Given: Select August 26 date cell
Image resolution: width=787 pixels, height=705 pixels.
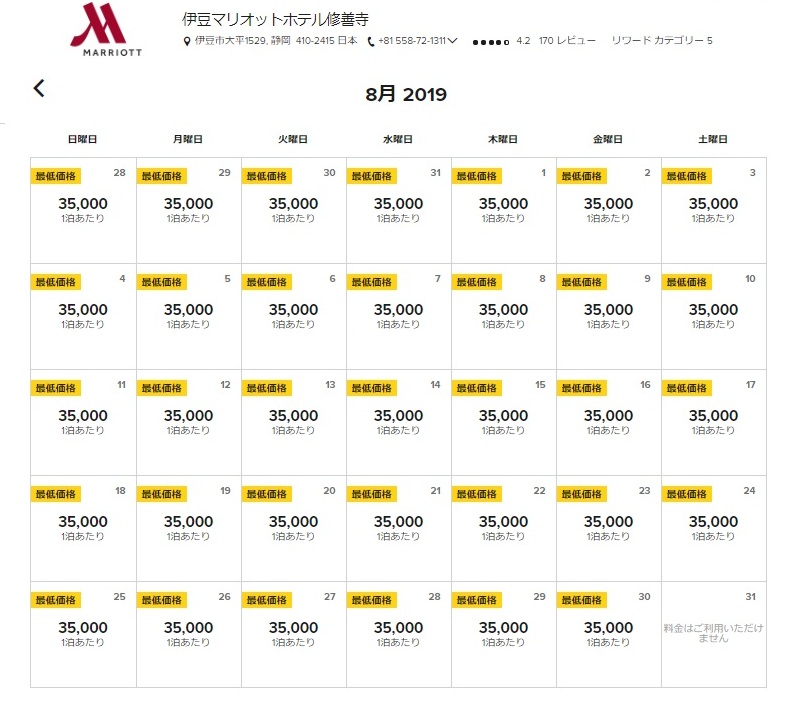Looking at the screenshot, I should 189,635.
